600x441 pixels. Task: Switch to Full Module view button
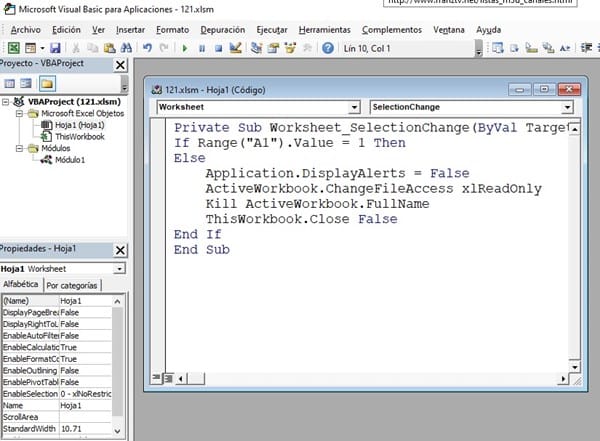166,377
